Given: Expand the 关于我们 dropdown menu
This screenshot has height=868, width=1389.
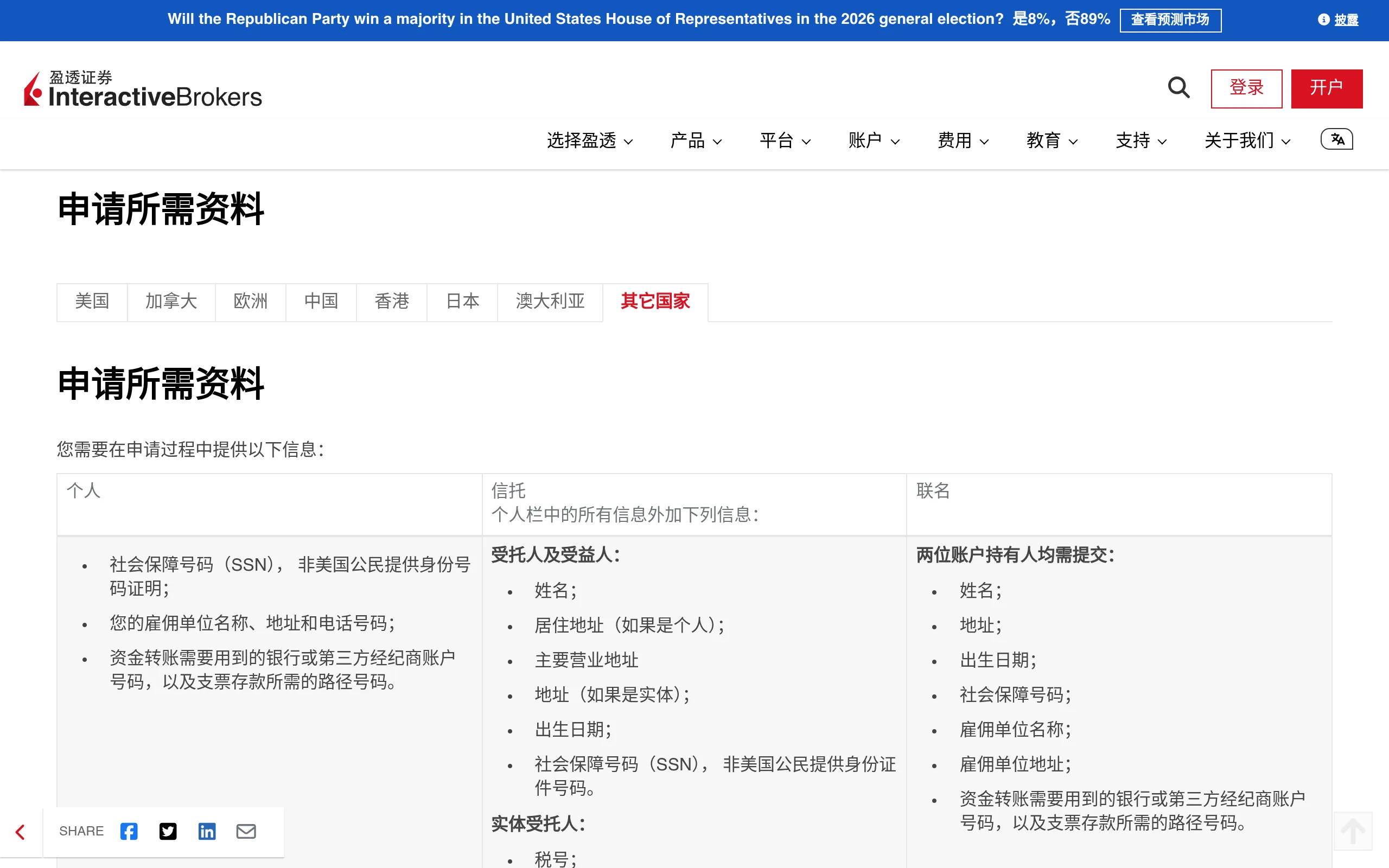Looking at the screenshot, I should click(1247, 141).
